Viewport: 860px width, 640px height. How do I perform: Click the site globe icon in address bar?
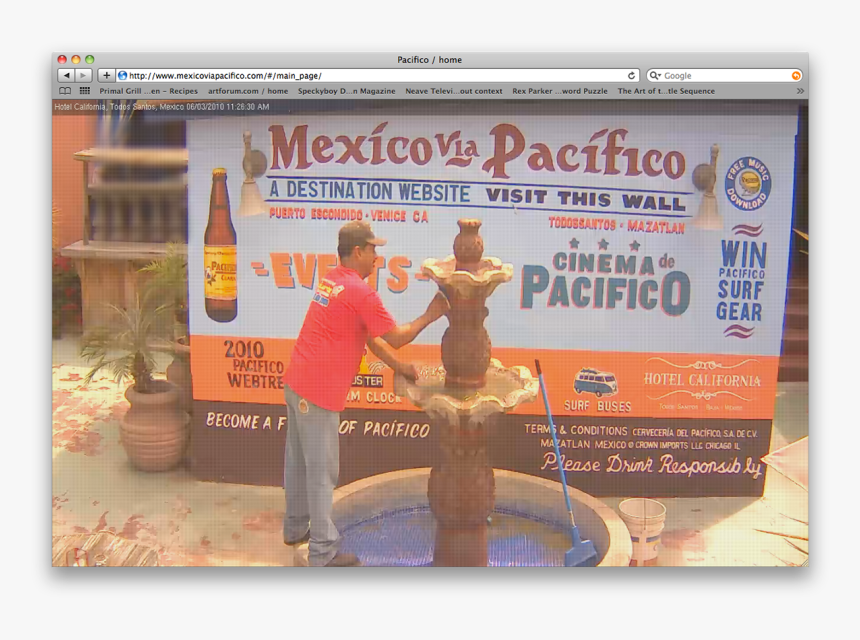tap(123, 76)
